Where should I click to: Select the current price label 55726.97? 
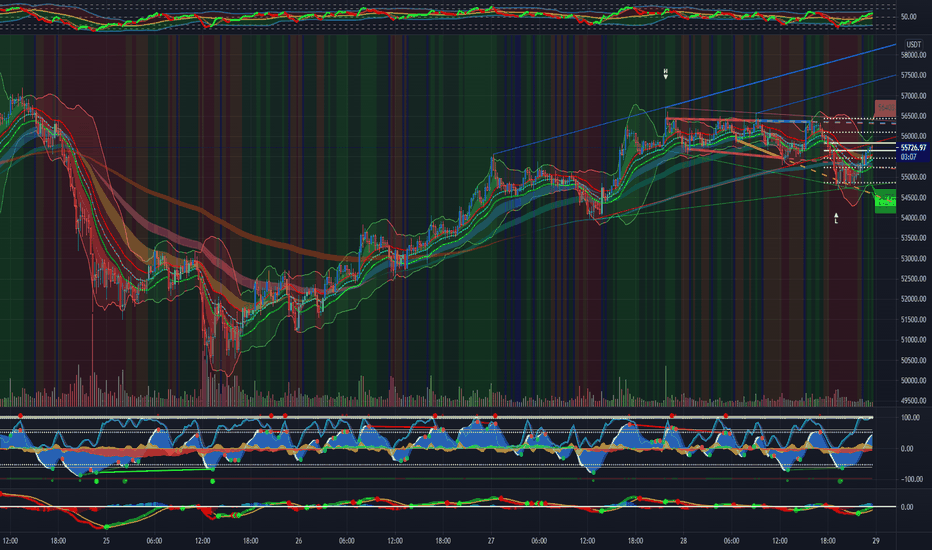pos(913,147)
